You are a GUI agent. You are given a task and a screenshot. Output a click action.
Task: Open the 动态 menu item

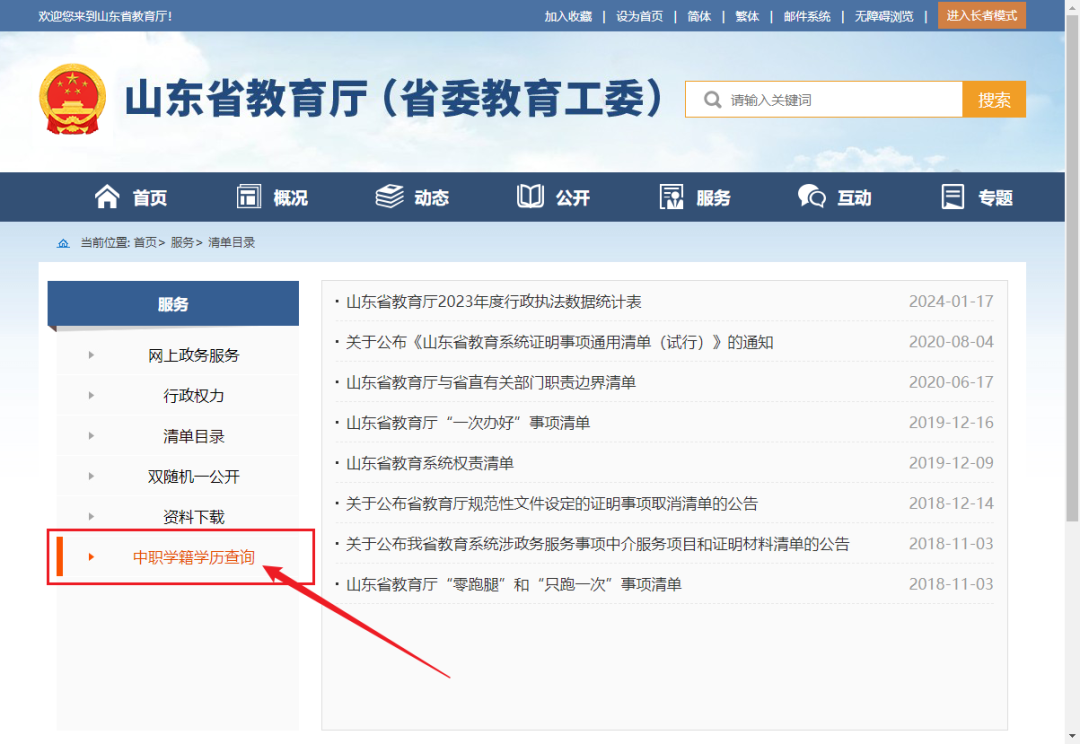(431, 198)
